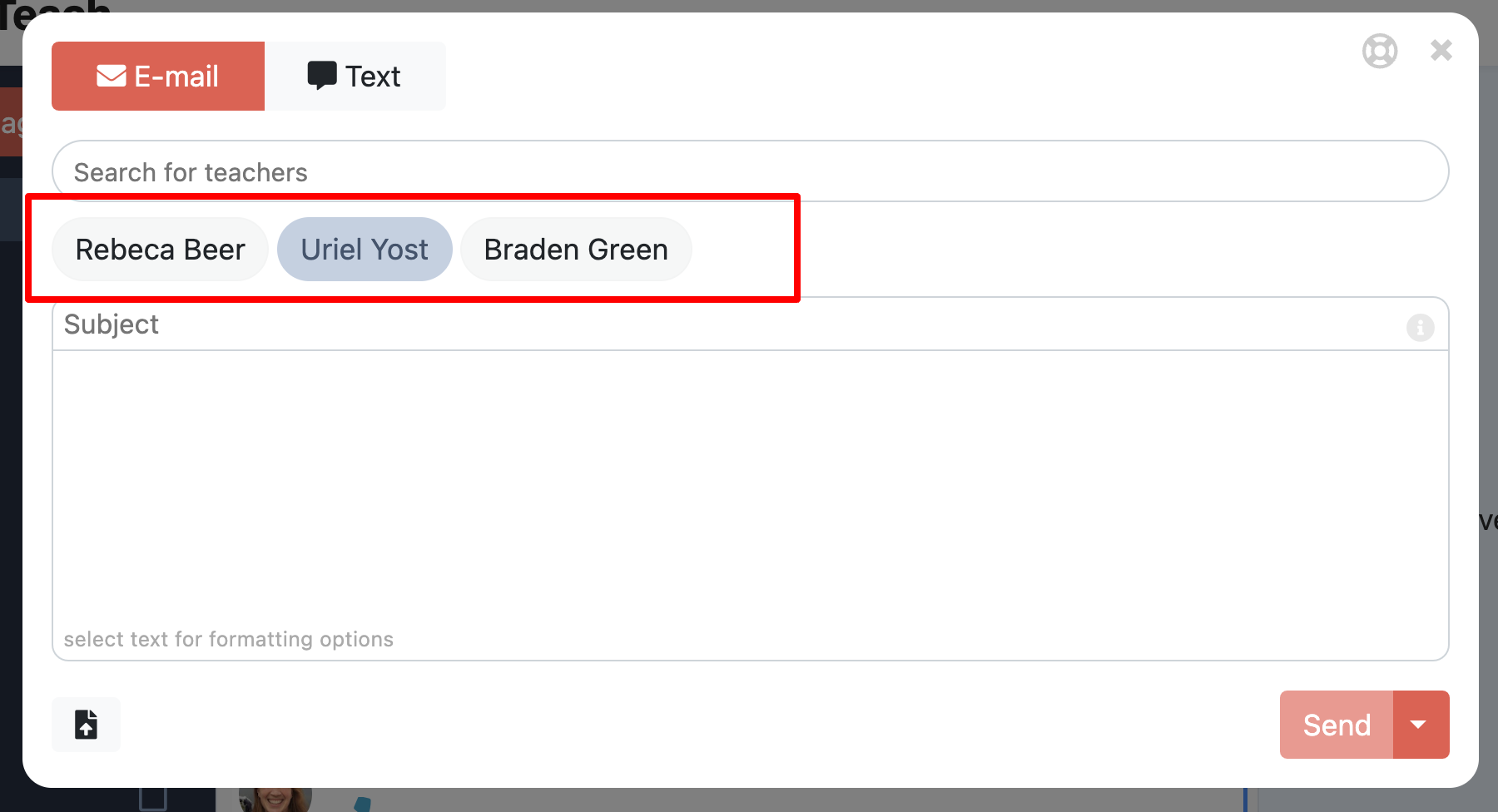1498x812 pixels.
Task: Click the square outline icon in dark sidebar
Action: click(153, 800)
